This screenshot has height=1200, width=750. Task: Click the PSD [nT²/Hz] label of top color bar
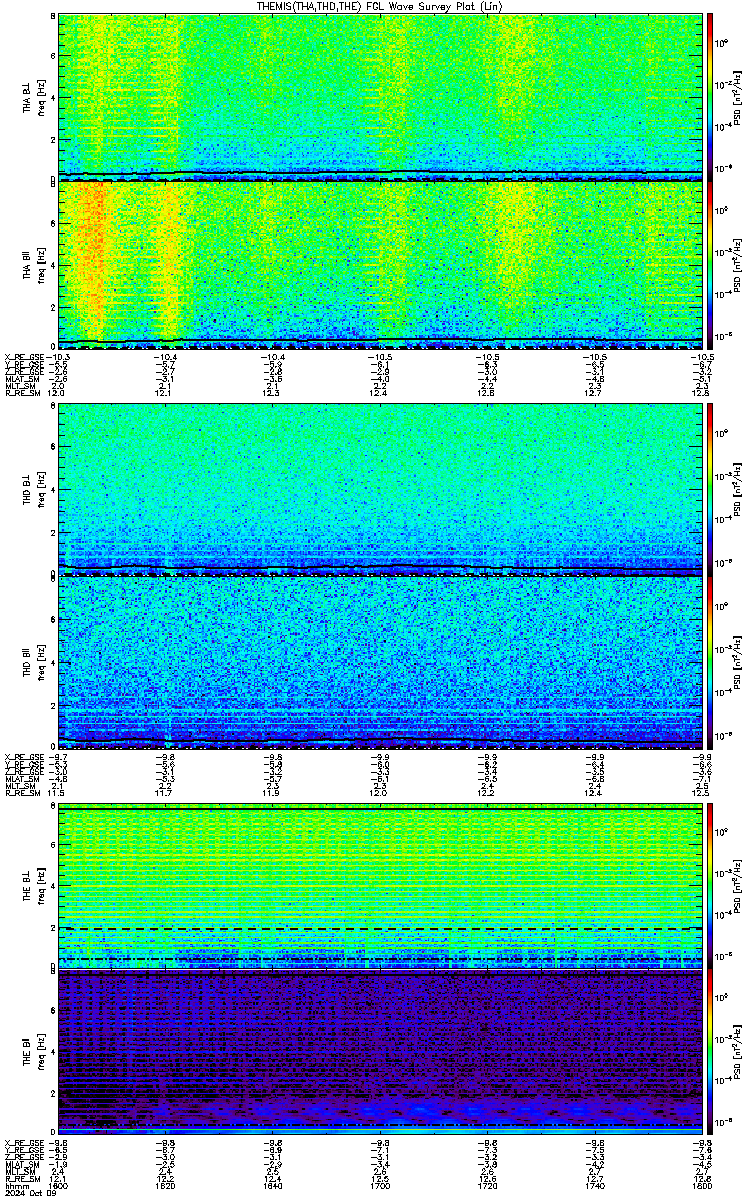coord(738,97)
